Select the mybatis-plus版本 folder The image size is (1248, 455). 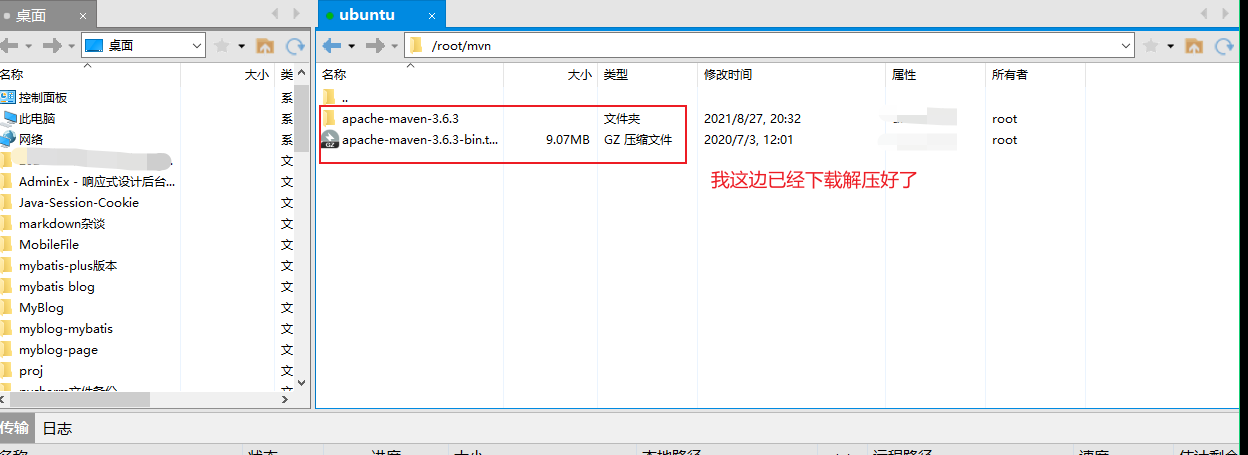68,265
